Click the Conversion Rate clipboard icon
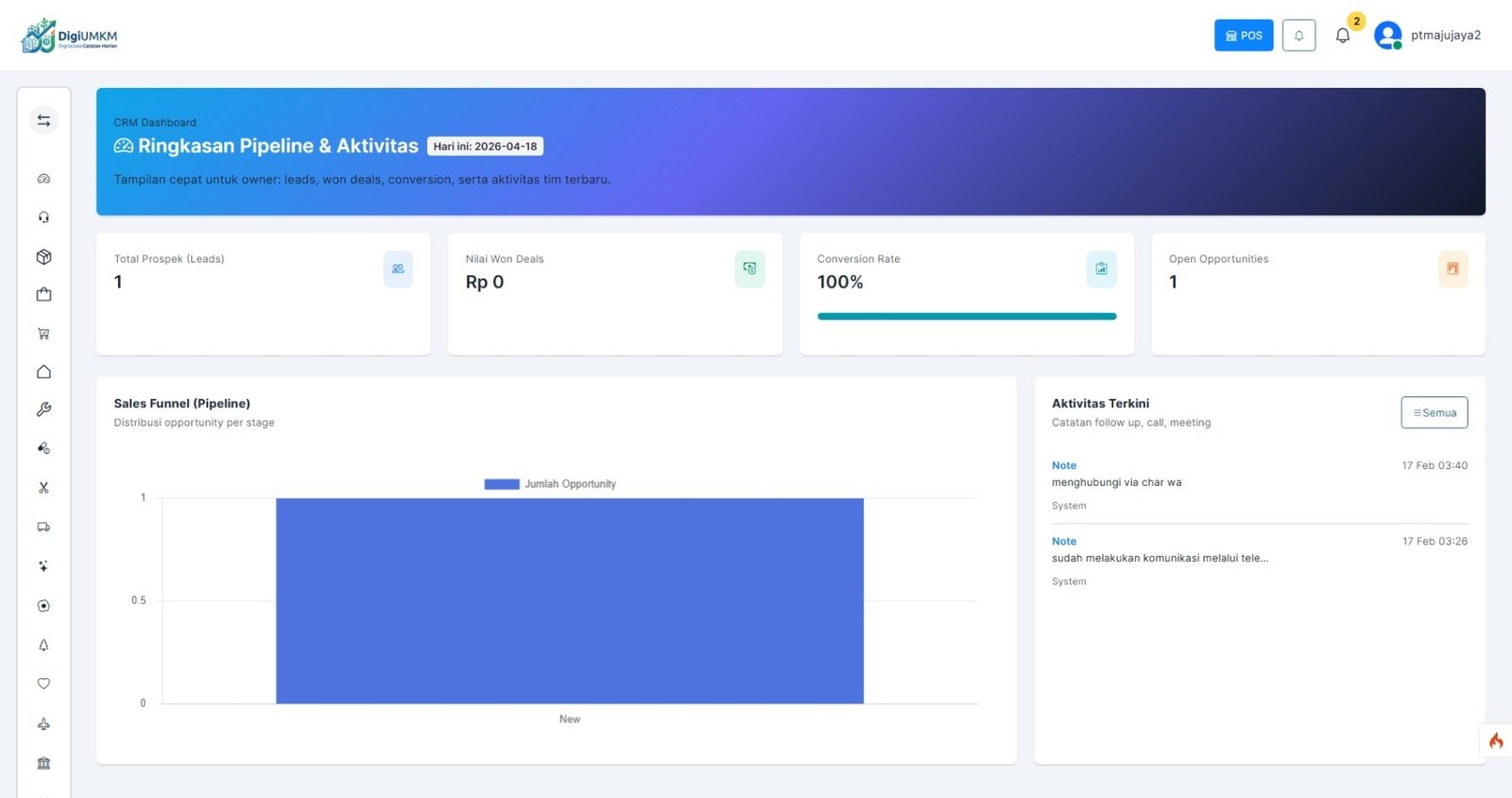The image size is (1512, 798). [x=1101, y=269]
